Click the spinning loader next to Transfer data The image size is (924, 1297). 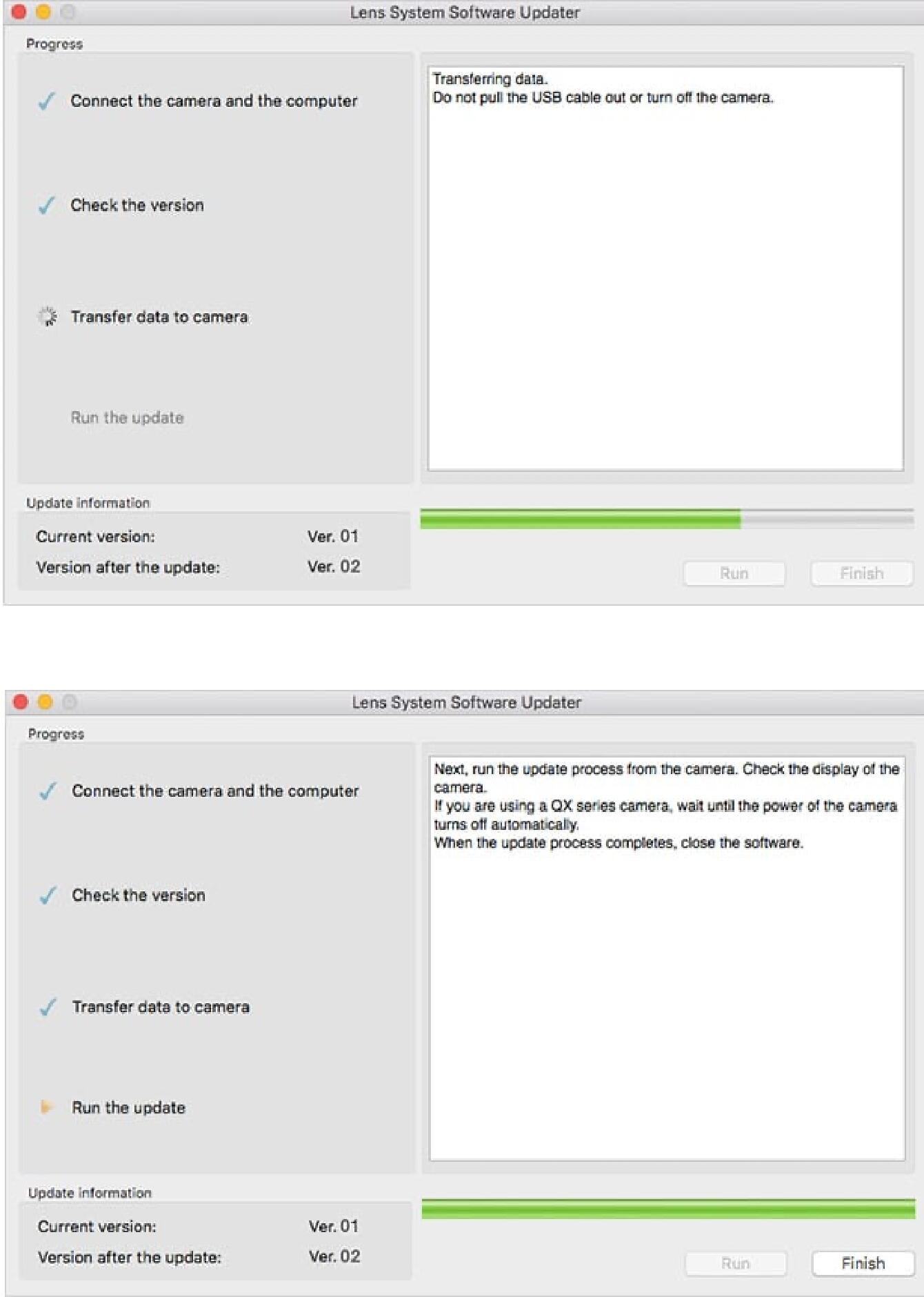(47, 316)
